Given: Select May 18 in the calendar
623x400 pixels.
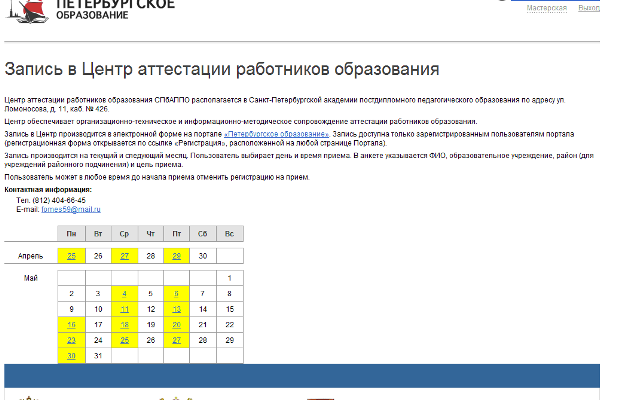Looking at the screenshot, I should (124, 325).
